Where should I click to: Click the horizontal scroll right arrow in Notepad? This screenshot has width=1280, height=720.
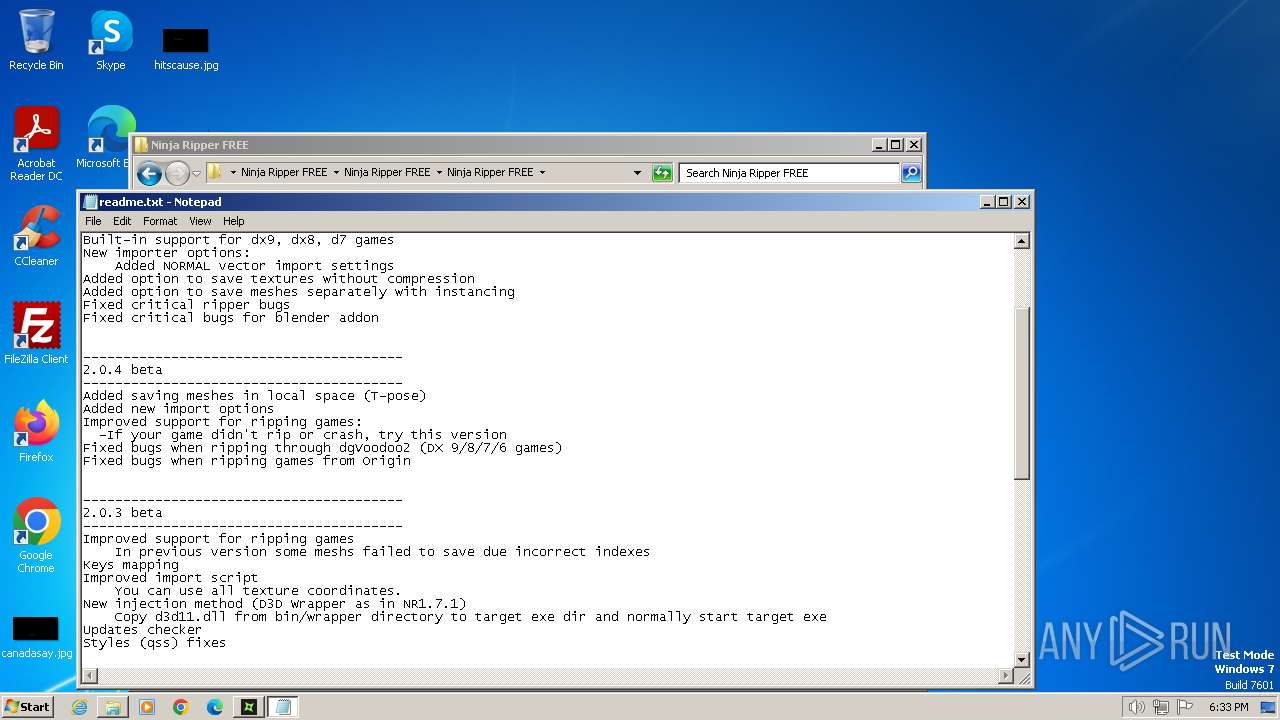(1006, 677)
